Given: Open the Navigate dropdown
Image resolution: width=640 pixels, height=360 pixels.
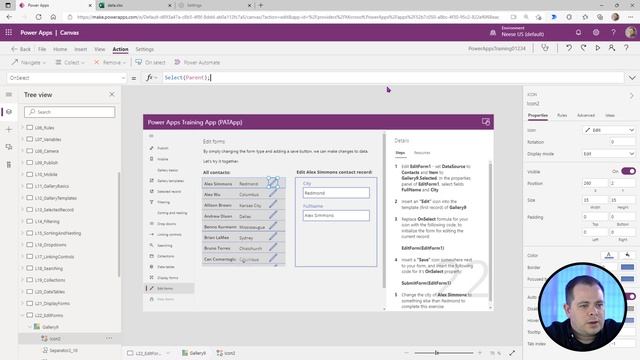Looking at the screenshot, I should click(x=29, y=62).
